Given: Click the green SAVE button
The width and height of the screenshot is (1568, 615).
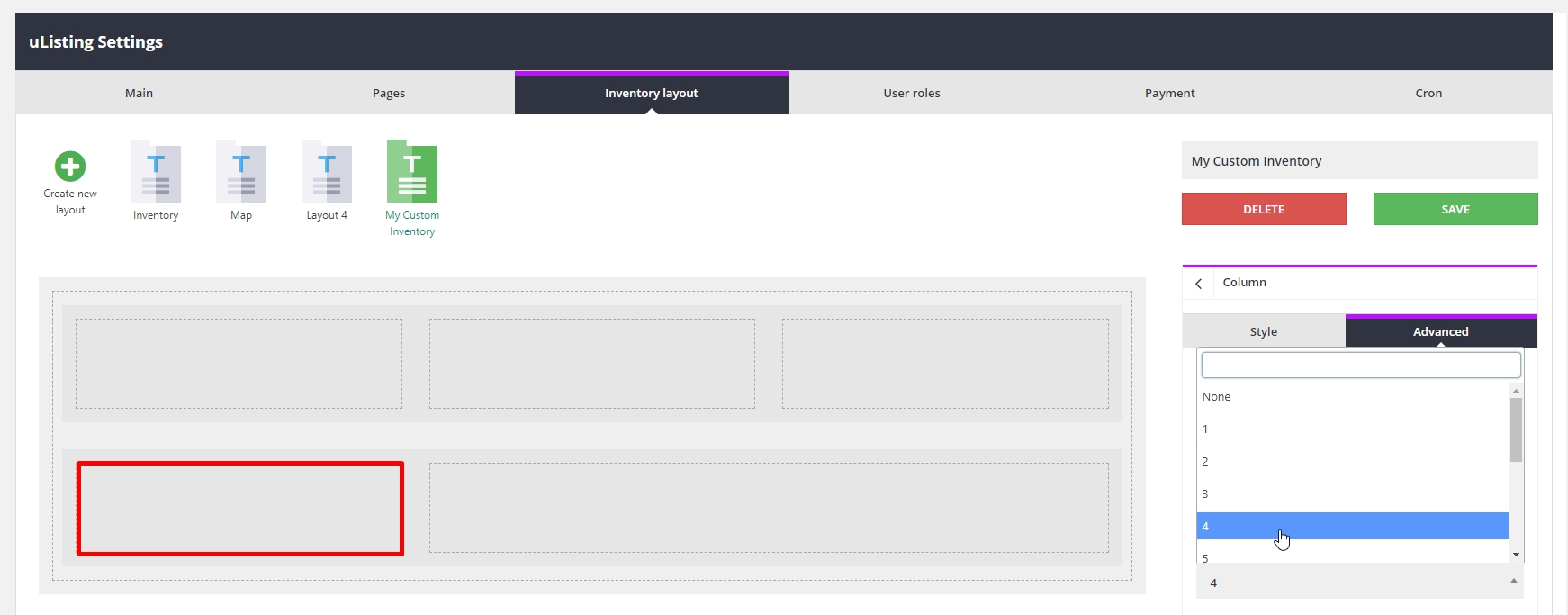Looking at the screenshot, I should [1455, 209].
